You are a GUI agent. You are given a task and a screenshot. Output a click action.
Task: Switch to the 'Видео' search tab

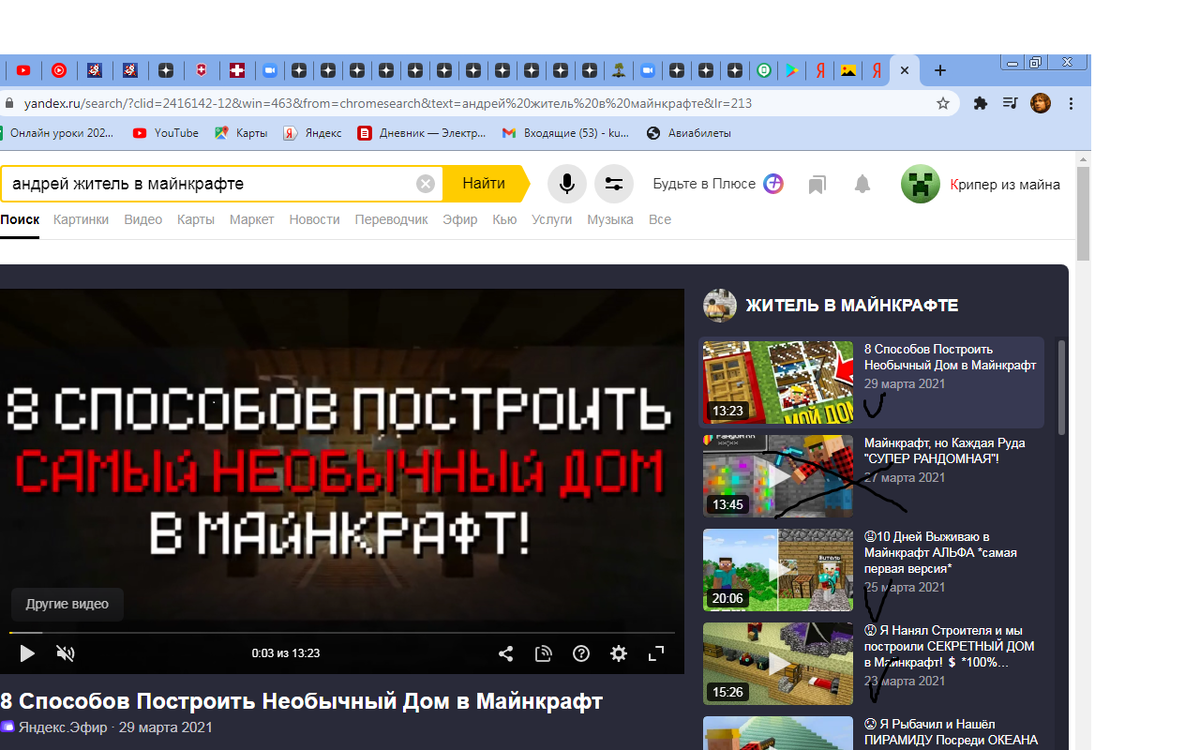(x=143, y=219)
